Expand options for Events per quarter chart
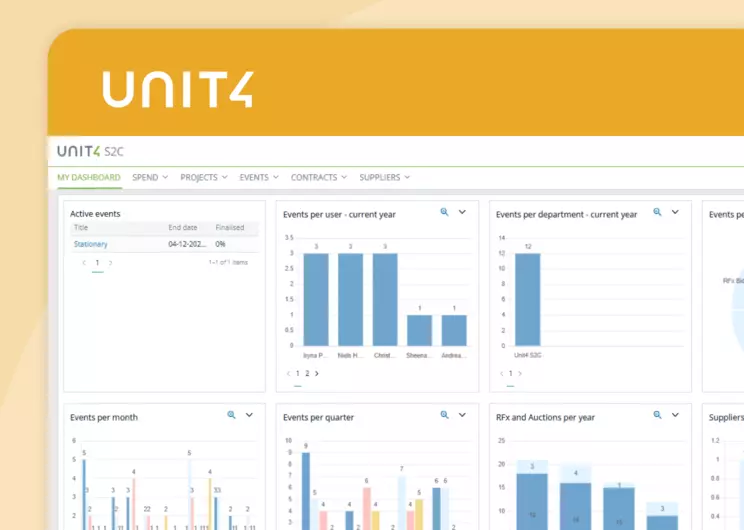This screenshot has width=744, height=530. (x=462, y=415)
